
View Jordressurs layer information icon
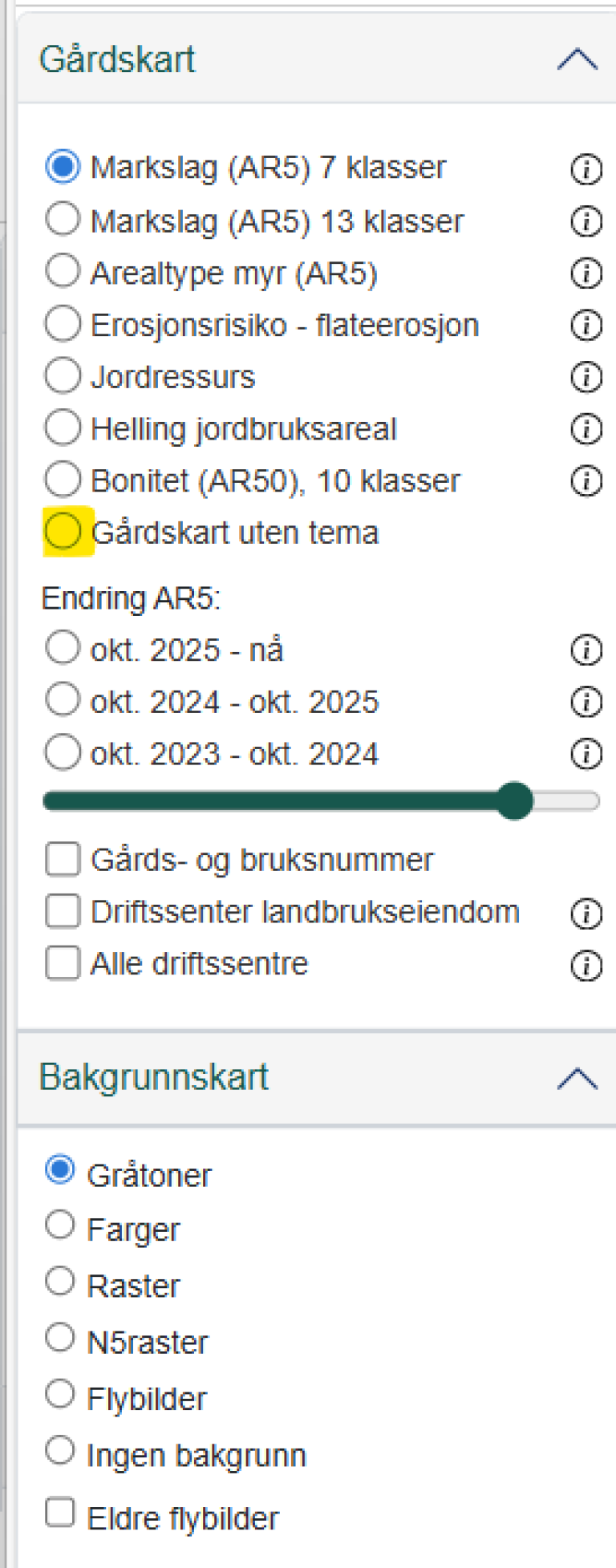click(586, 377)
